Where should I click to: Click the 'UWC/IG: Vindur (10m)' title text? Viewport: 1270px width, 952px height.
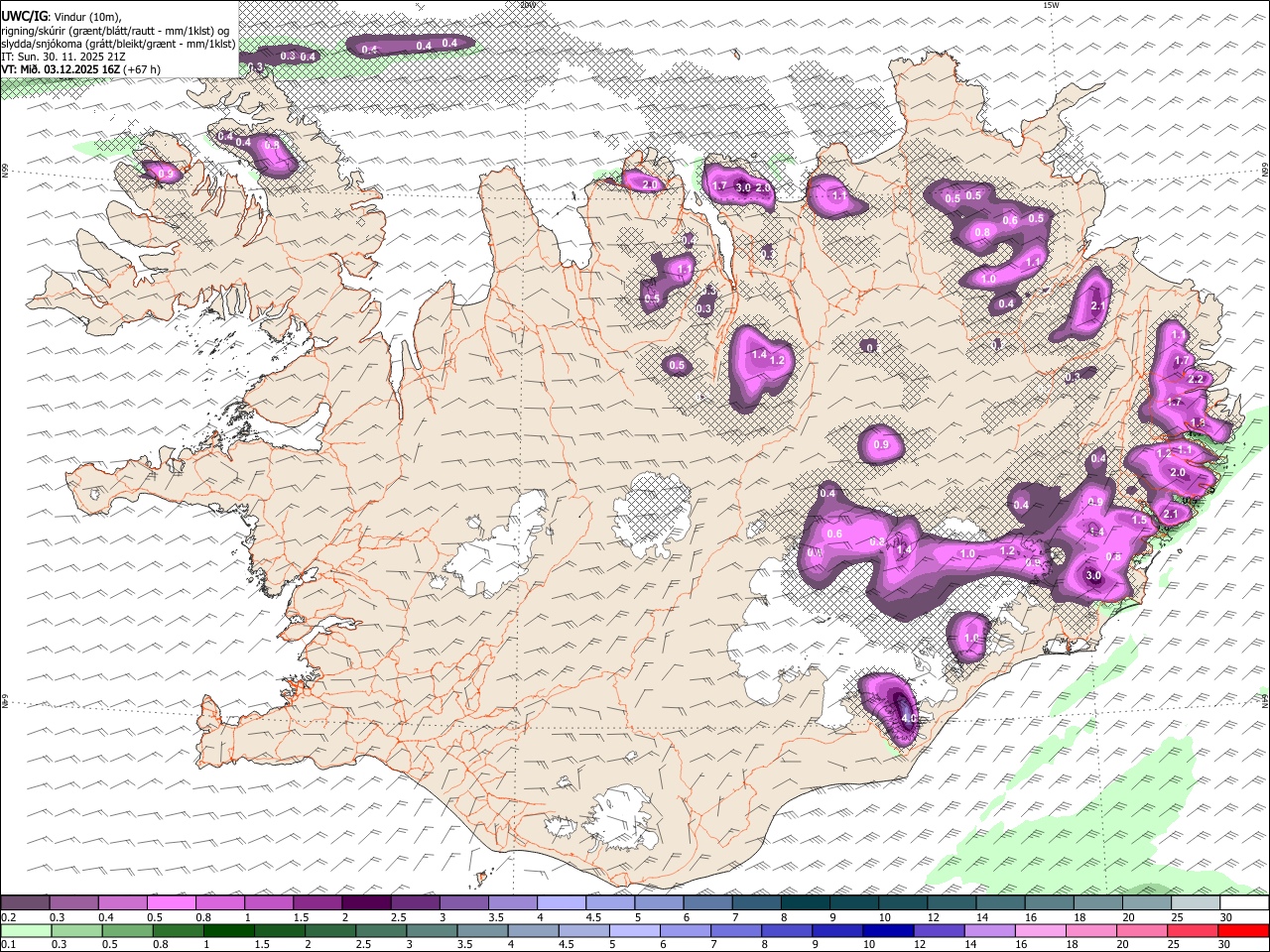61,16
